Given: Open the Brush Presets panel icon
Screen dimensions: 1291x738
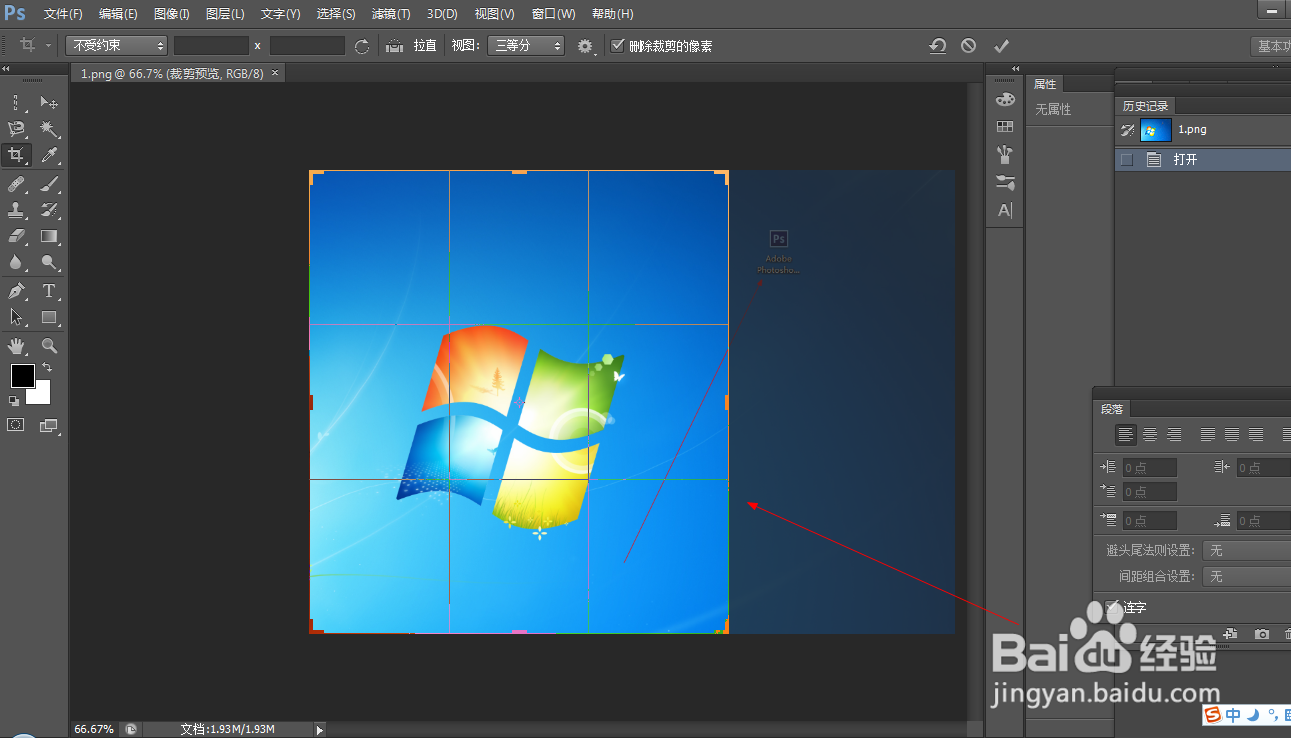Looking at the screenshot, I should (x=1005, y=155).
